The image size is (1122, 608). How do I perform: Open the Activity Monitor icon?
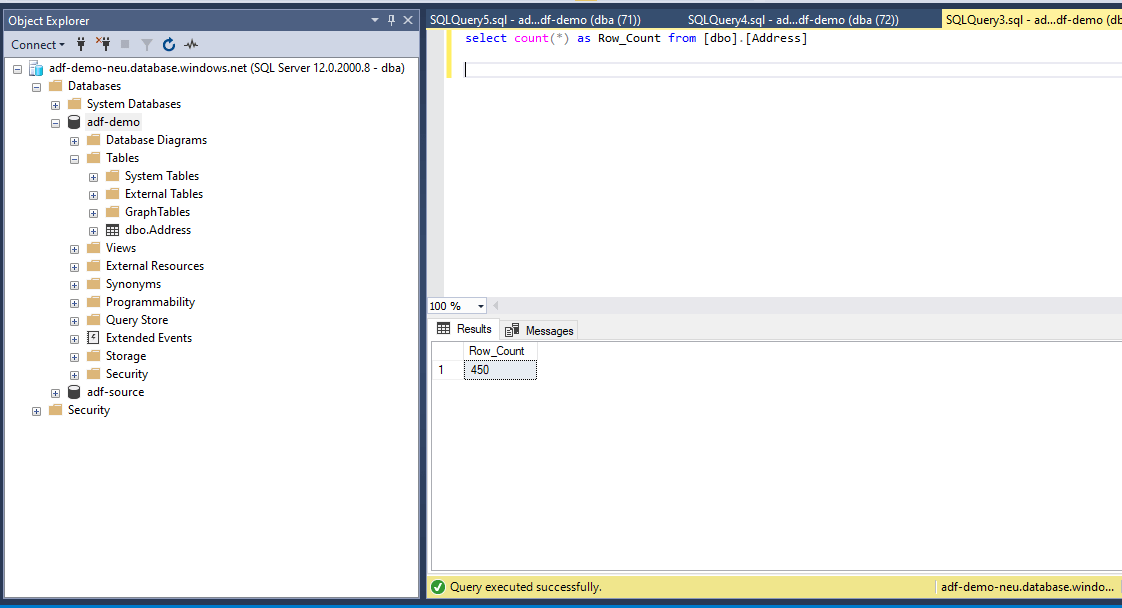click(191, 44)
